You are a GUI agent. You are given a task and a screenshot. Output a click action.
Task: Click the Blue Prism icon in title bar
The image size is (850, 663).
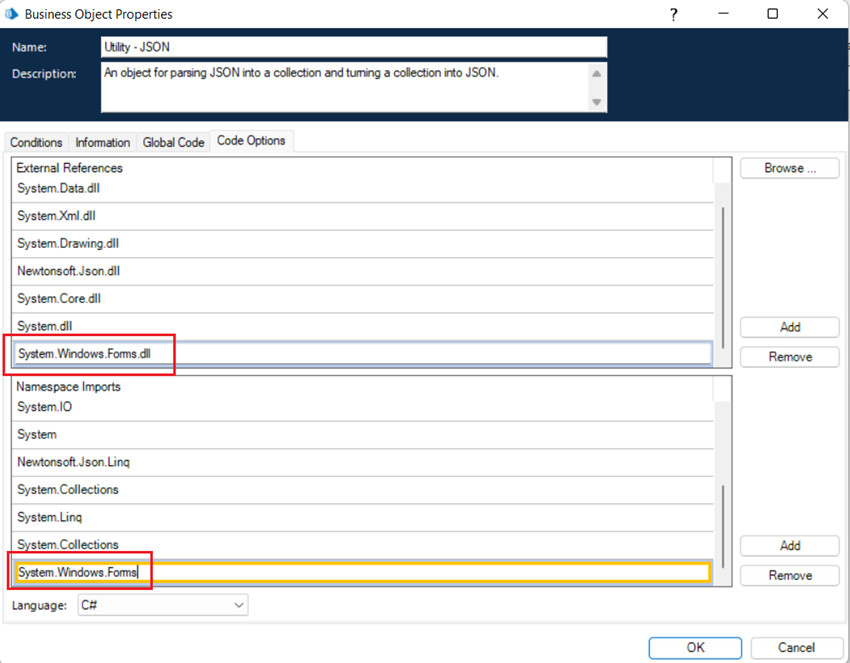pos(11,14)
